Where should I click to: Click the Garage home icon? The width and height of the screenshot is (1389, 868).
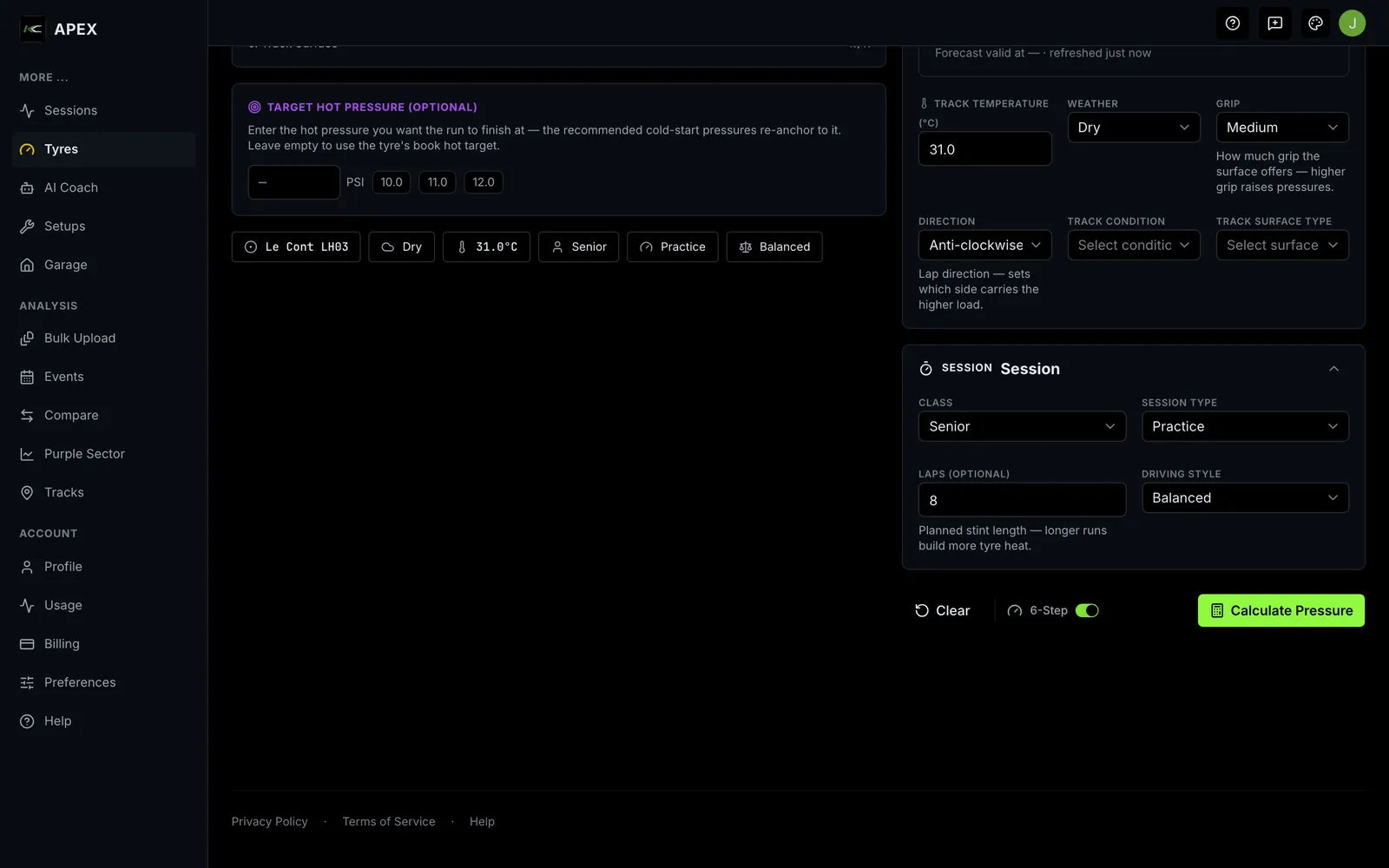tap(27, 265)
